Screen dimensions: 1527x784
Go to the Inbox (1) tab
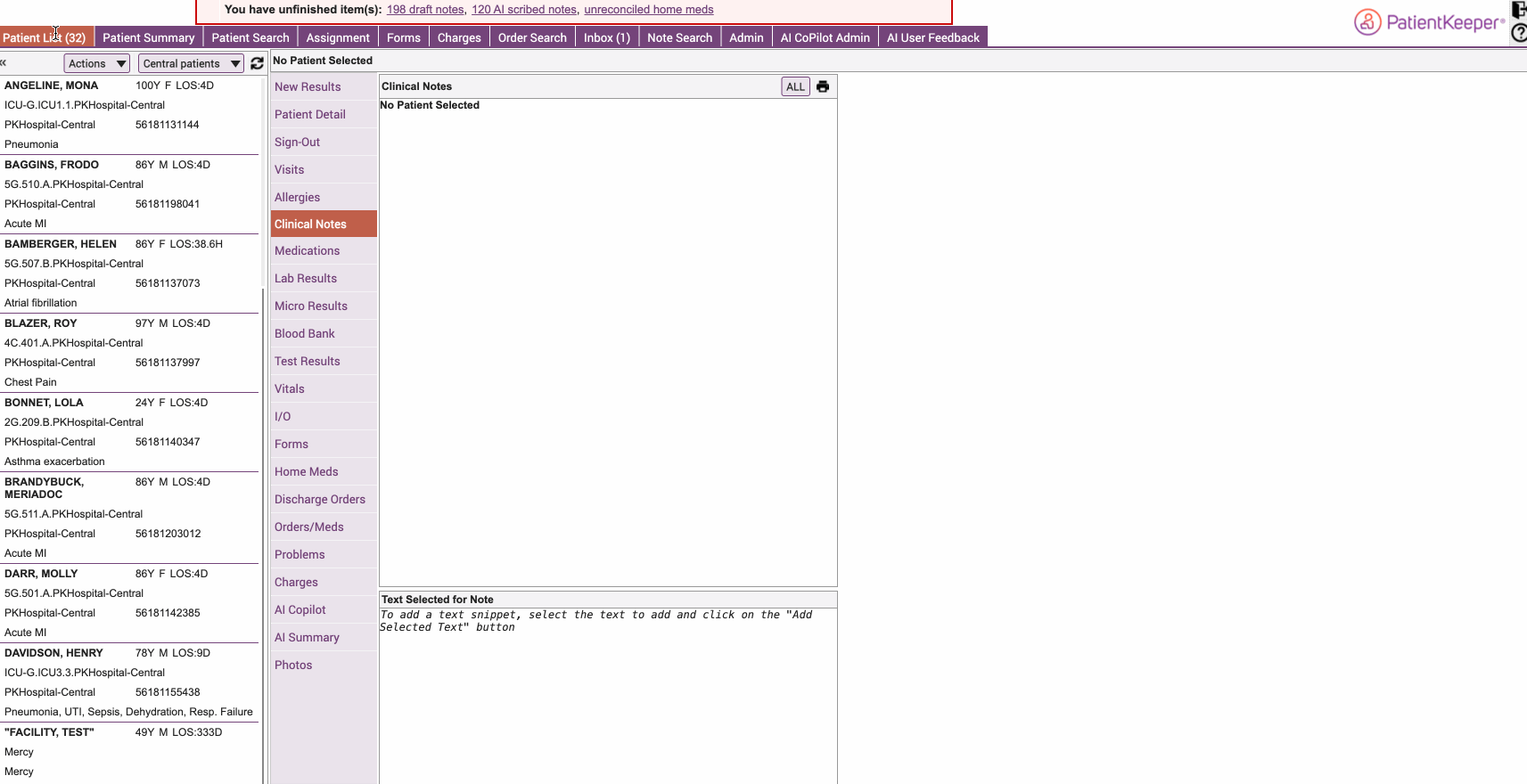(606, 37)
